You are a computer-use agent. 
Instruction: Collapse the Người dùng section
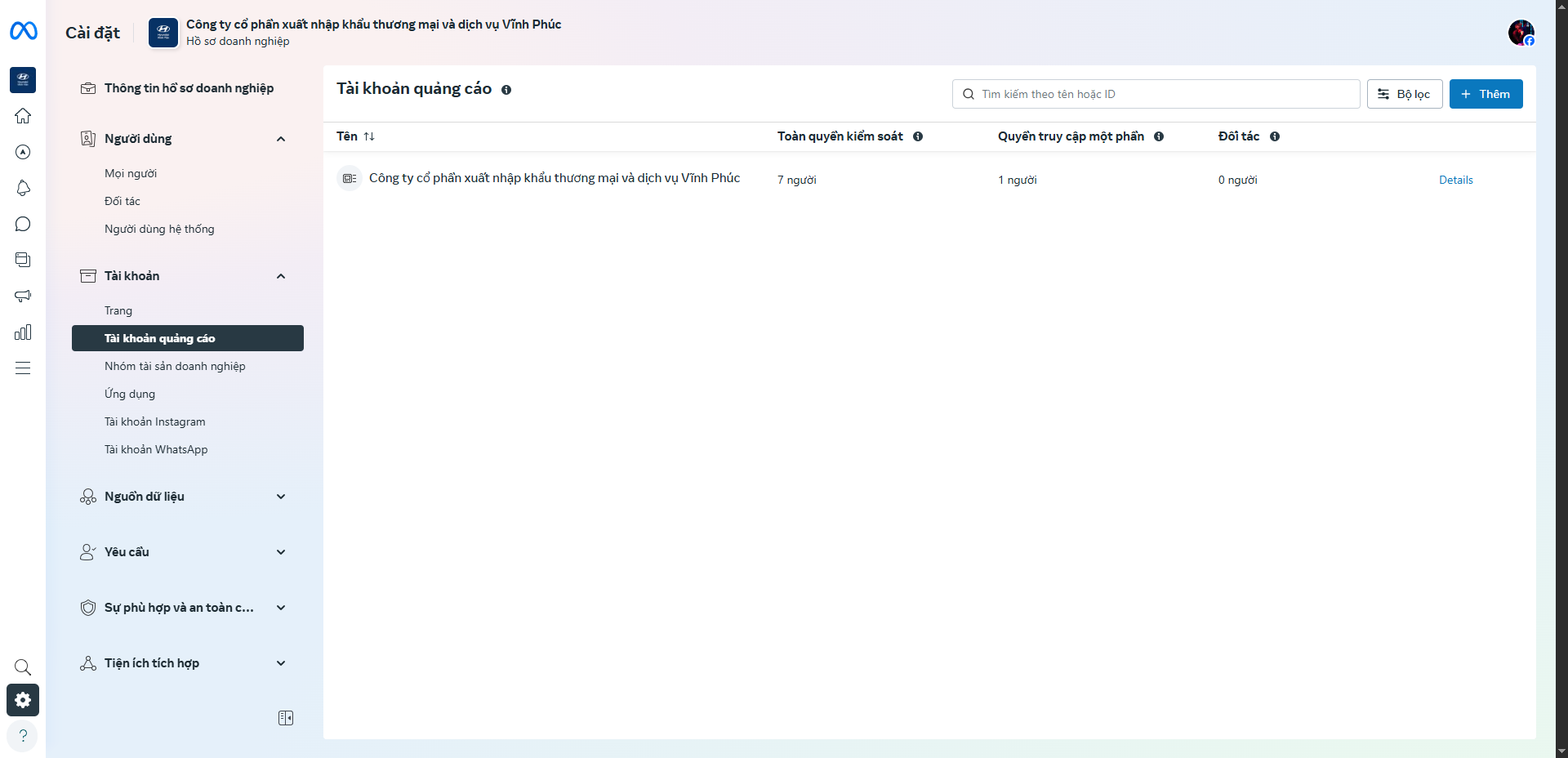pyautogui.click(x=281, y=139)
